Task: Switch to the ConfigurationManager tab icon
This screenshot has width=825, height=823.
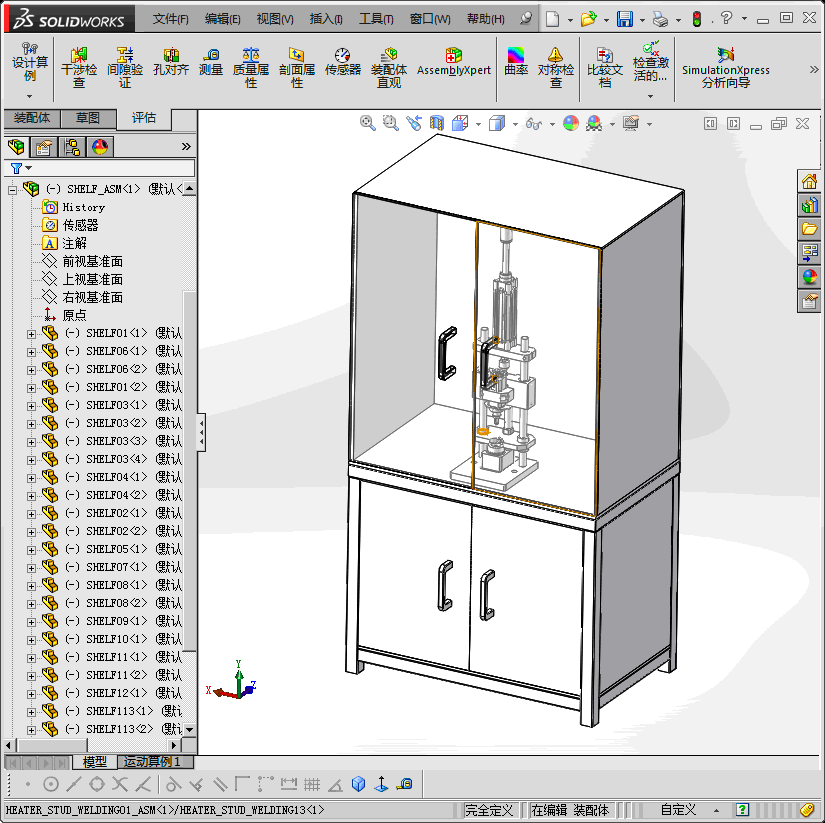Action: [x=72, y=147]
